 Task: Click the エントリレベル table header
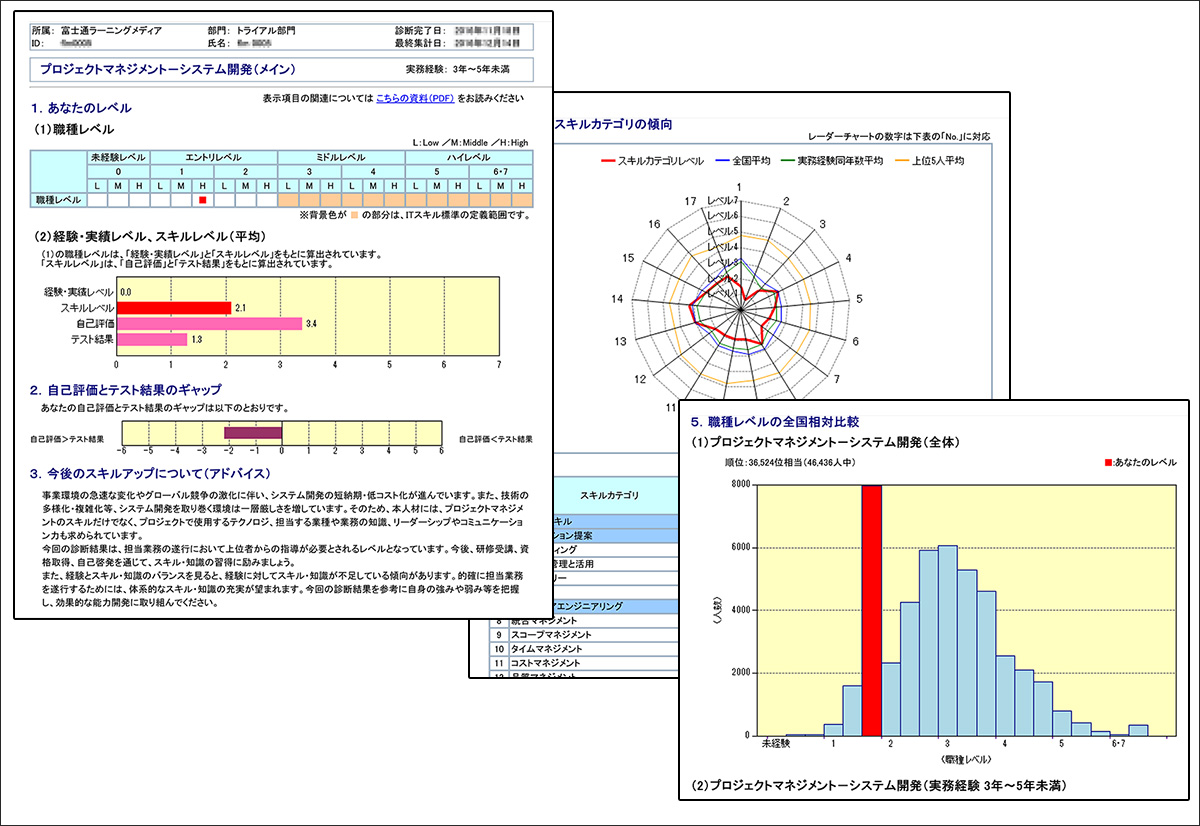[x=213, y=158]
